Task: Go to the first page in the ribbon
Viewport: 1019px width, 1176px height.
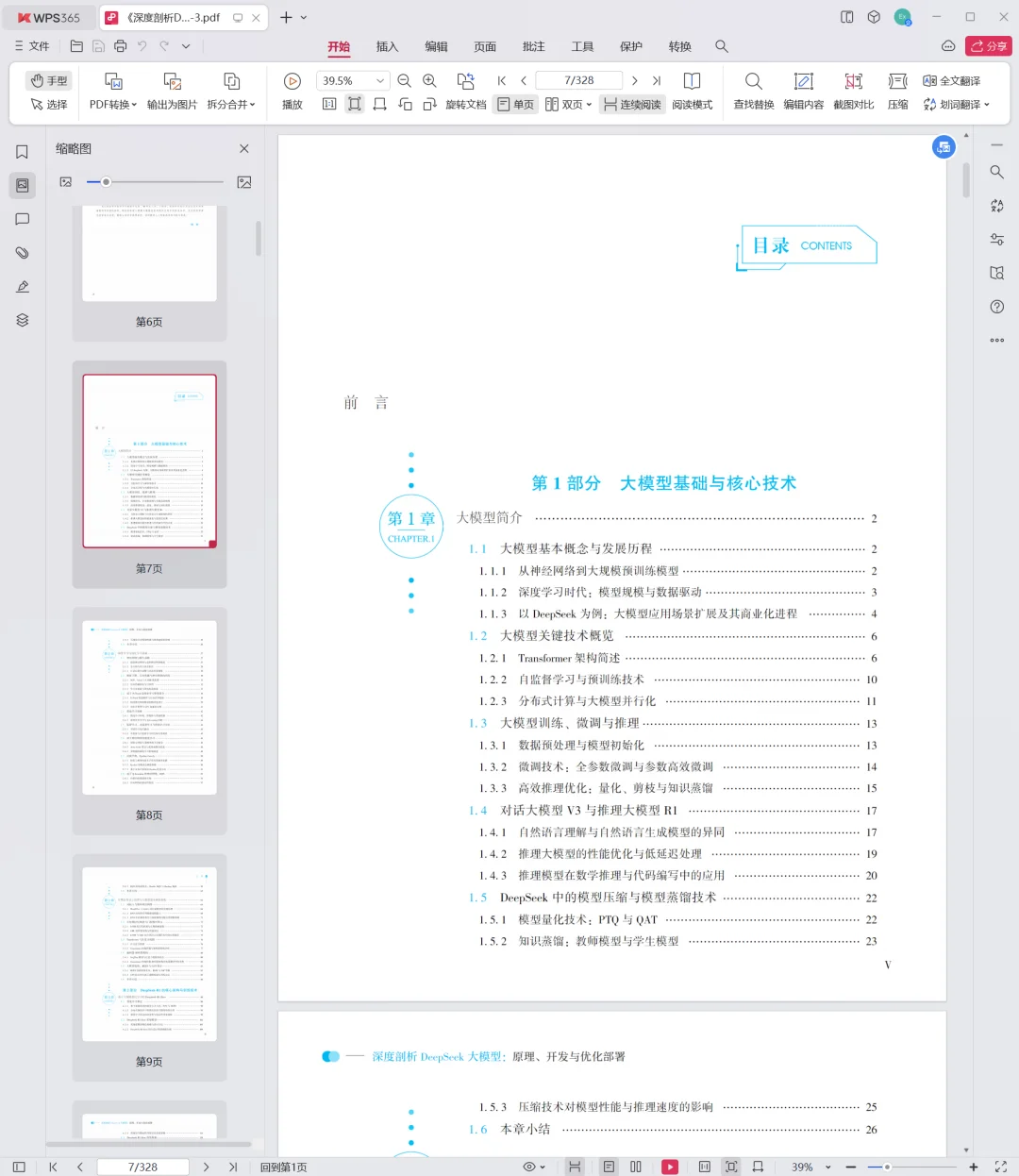Action: pyautogui.click(x=501, y=81)
